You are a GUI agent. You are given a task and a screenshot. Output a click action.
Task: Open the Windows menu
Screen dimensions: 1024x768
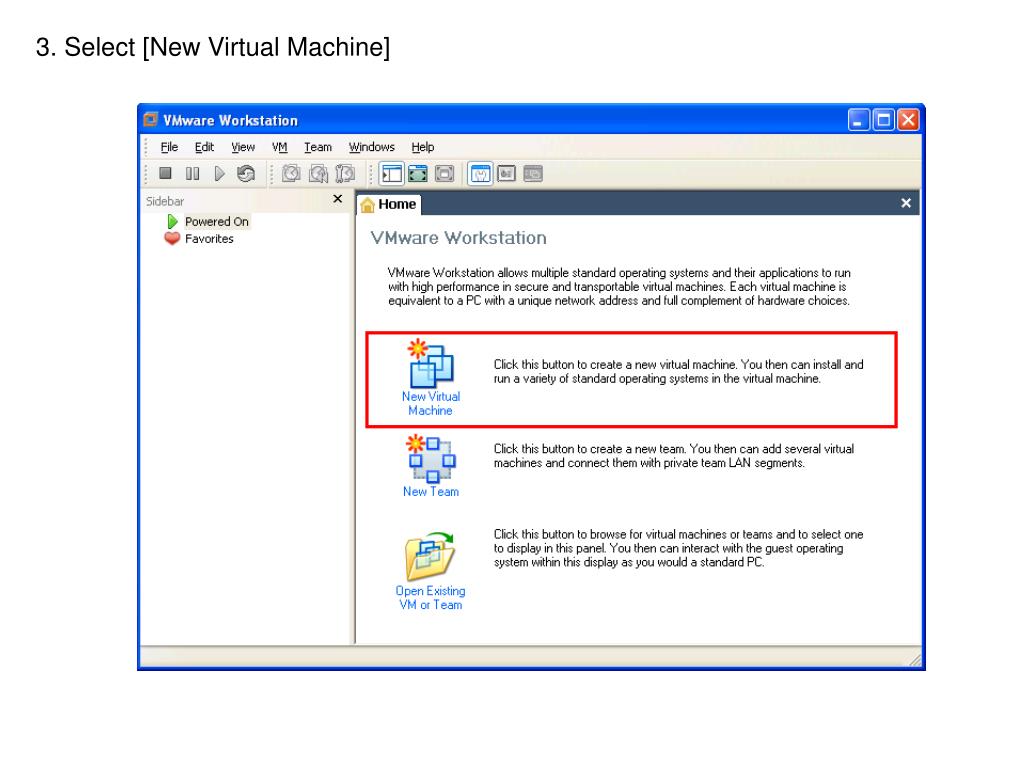(x=372, y=147)
